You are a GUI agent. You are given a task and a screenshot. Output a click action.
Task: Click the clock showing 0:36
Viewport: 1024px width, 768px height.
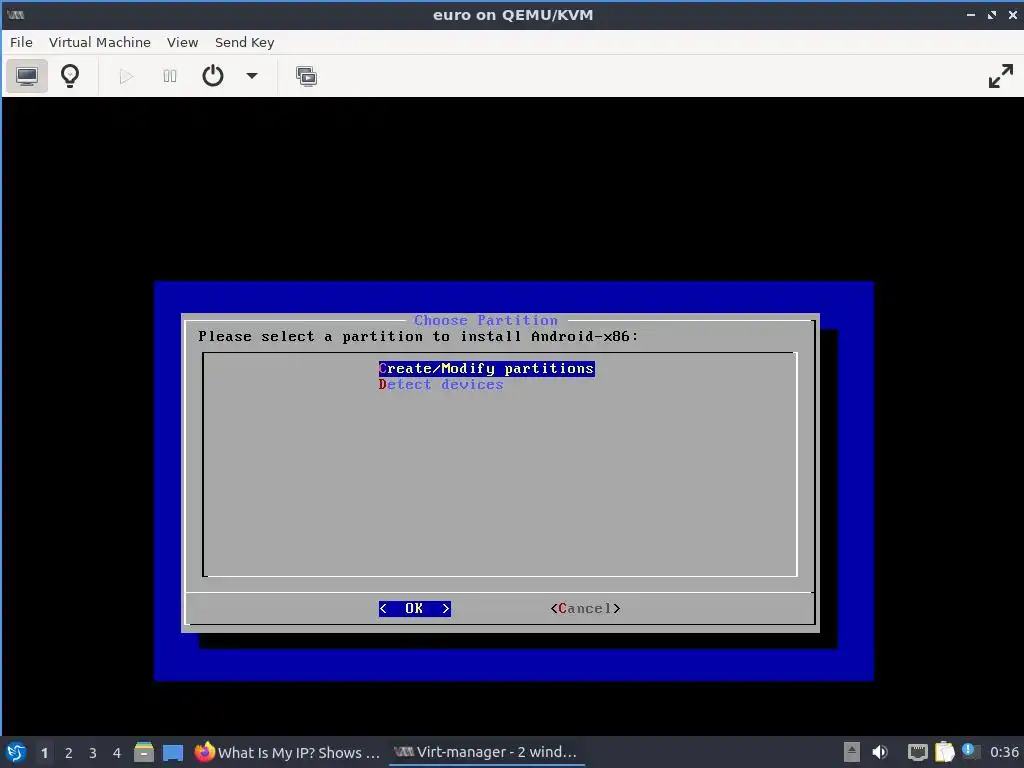pyautogui.click(x=1004, y=752)
